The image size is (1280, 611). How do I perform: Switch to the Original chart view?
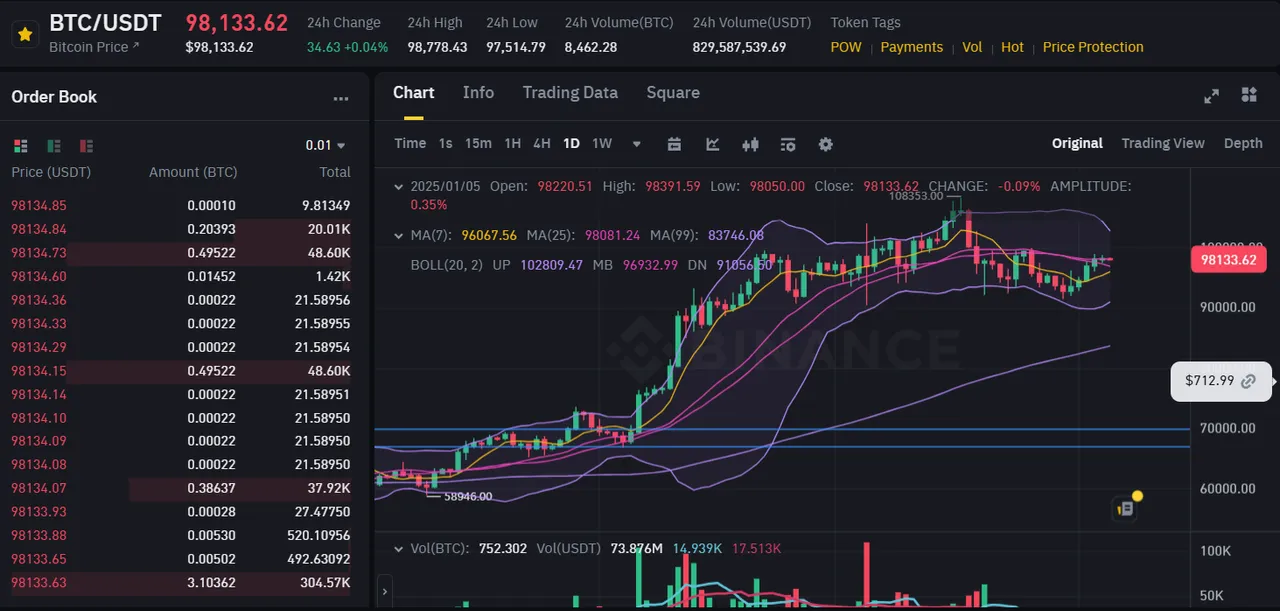point(1077,143)
